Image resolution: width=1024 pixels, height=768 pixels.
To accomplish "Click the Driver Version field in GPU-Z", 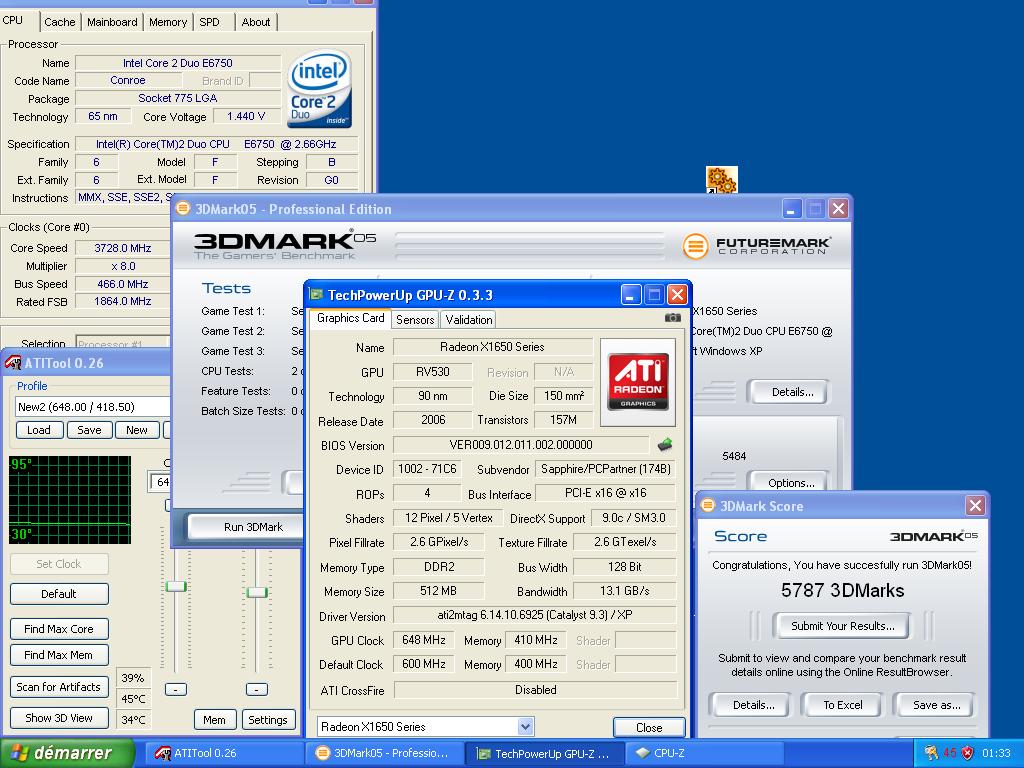I will (x=534, y=615).
